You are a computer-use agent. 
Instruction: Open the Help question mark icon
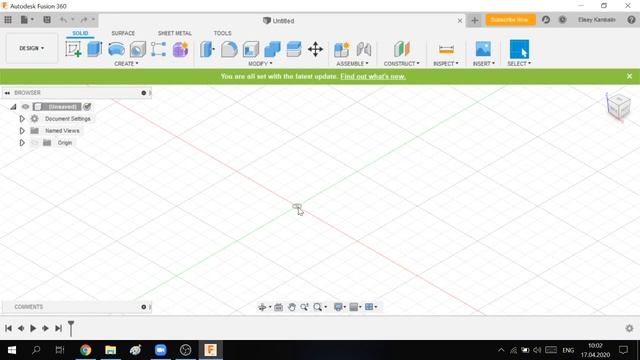[631, 20]
